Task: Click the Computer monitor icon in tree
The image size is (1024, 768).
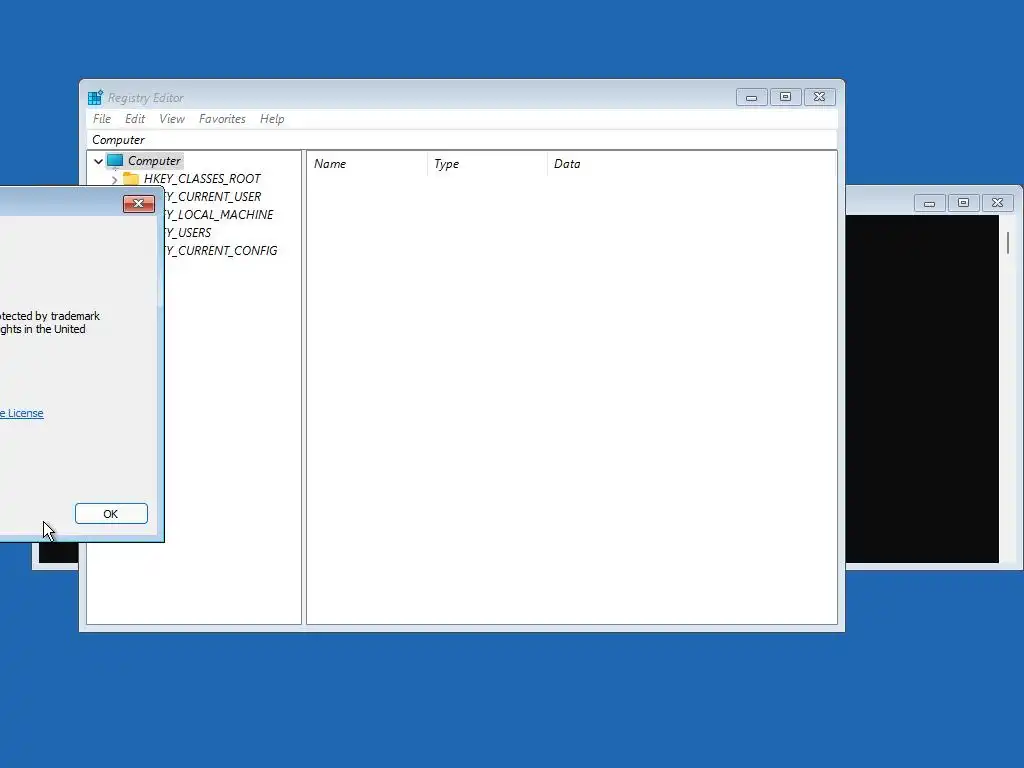Action: pos(115,161)
